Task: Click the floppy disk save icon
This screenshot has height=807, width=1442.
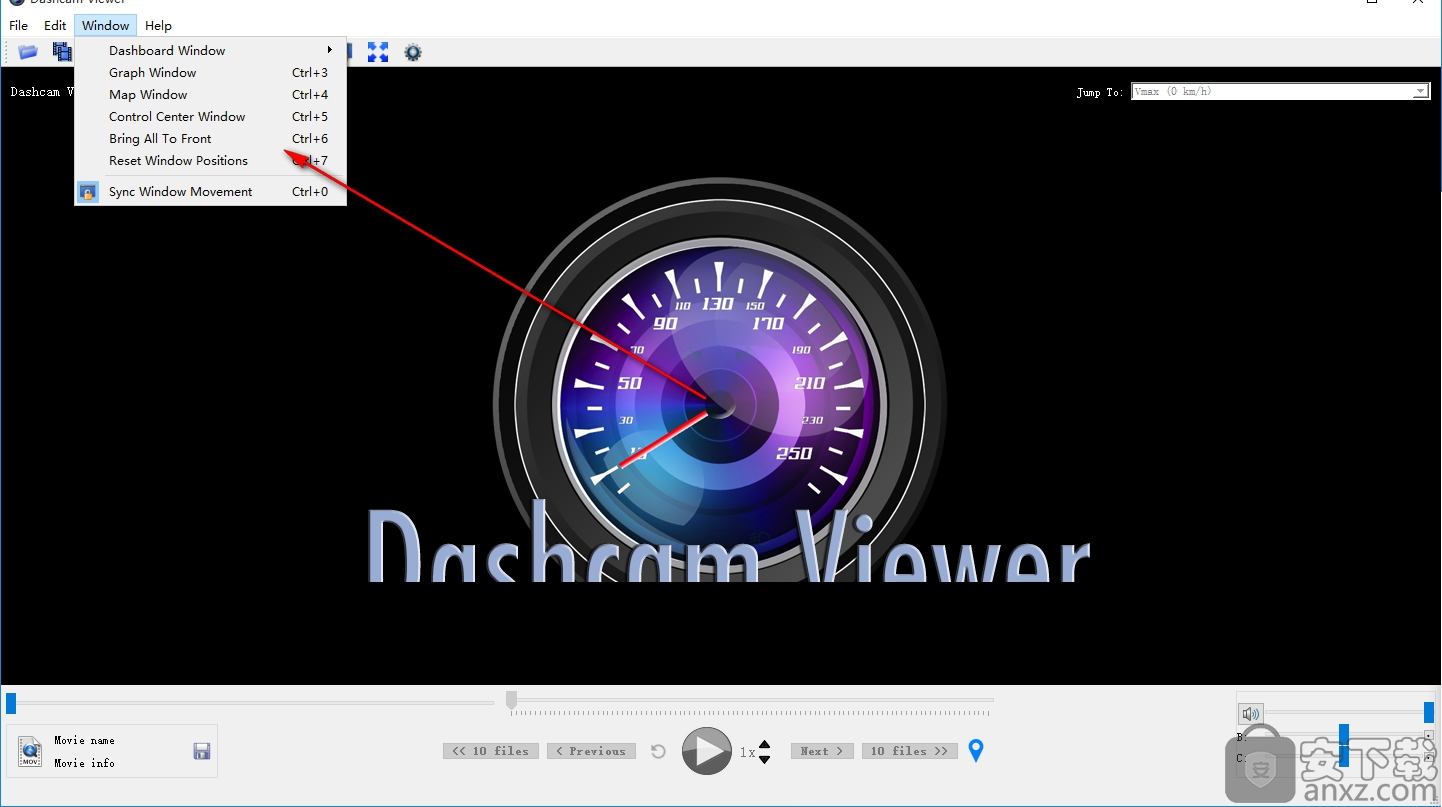Action: click(x=201, y=751)
